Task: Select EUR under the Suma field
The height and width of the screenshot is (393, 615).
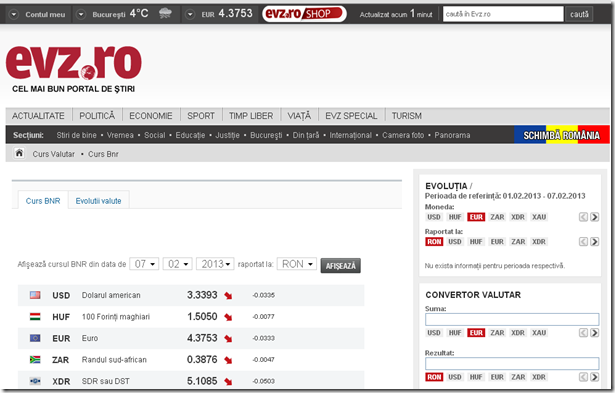Action: pyautogui.click(x=476, y=333)
